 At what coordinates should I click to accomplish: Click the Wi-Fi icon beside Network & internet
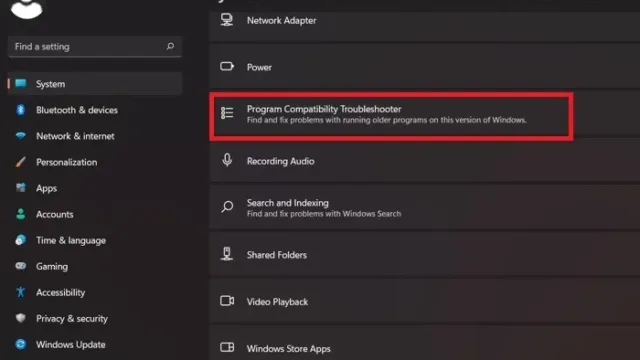point(20,136)
